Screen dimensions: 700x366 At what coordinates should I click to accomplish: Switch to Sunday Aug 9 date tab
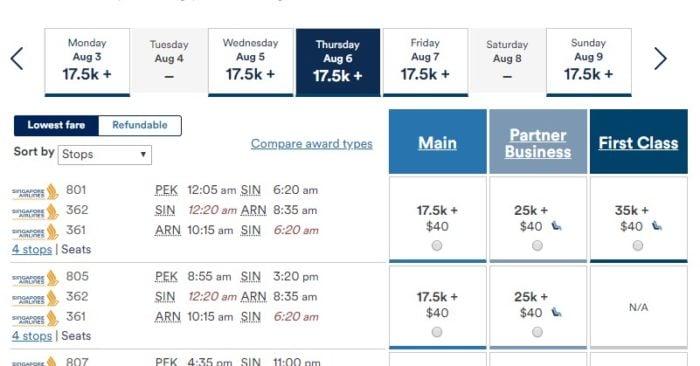[588, 62]
